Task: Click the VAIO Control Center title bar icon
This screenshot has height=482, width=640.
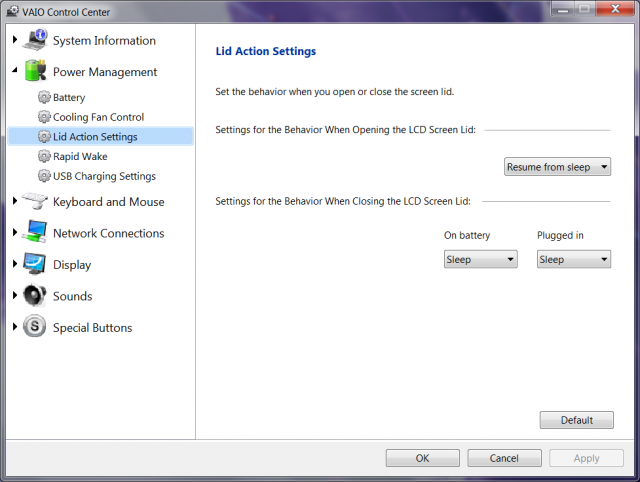Action: click(x=13, y=11)
